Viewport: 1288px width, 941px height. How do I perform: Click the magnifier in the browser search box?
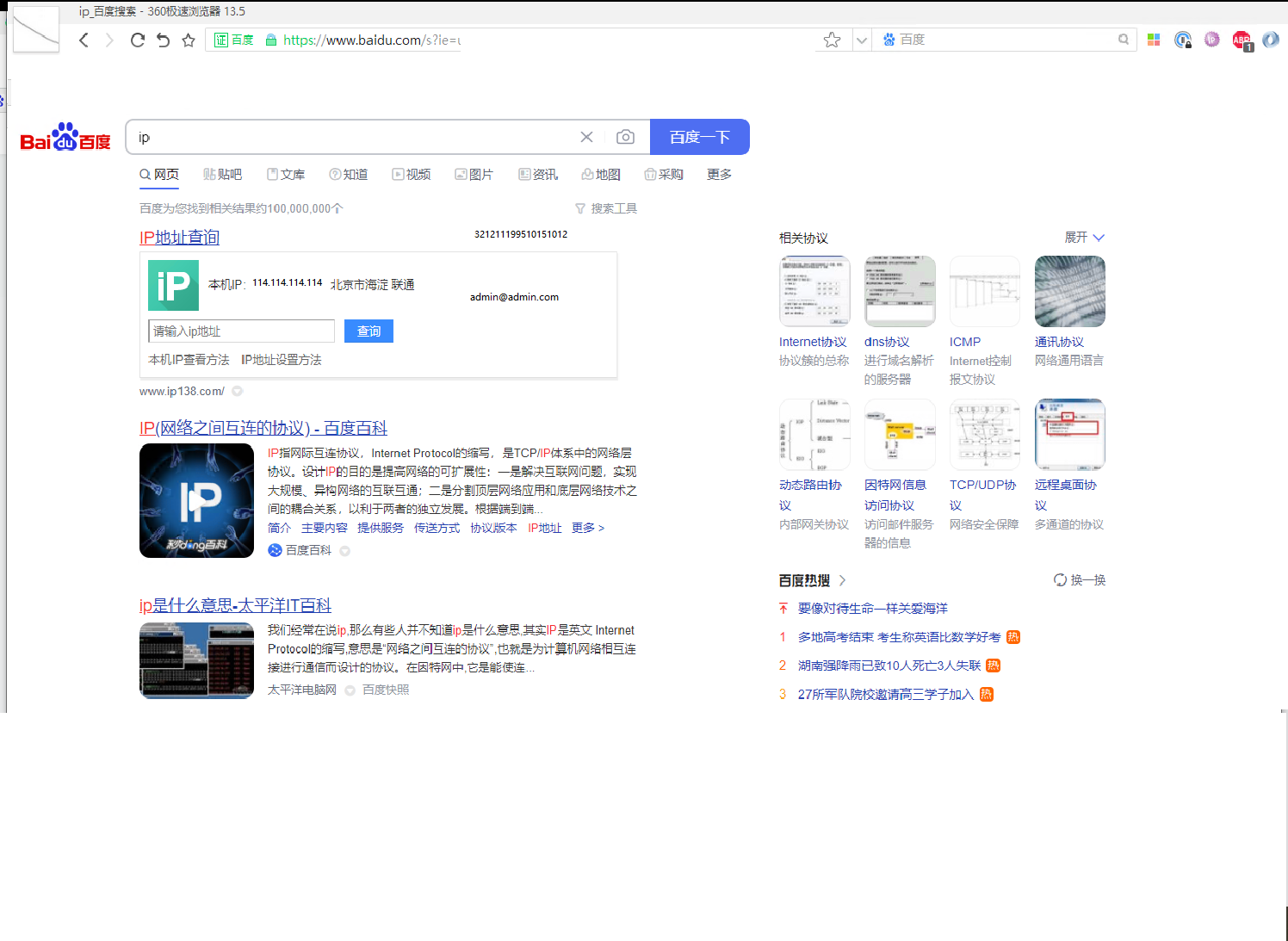click(1123, 40)
